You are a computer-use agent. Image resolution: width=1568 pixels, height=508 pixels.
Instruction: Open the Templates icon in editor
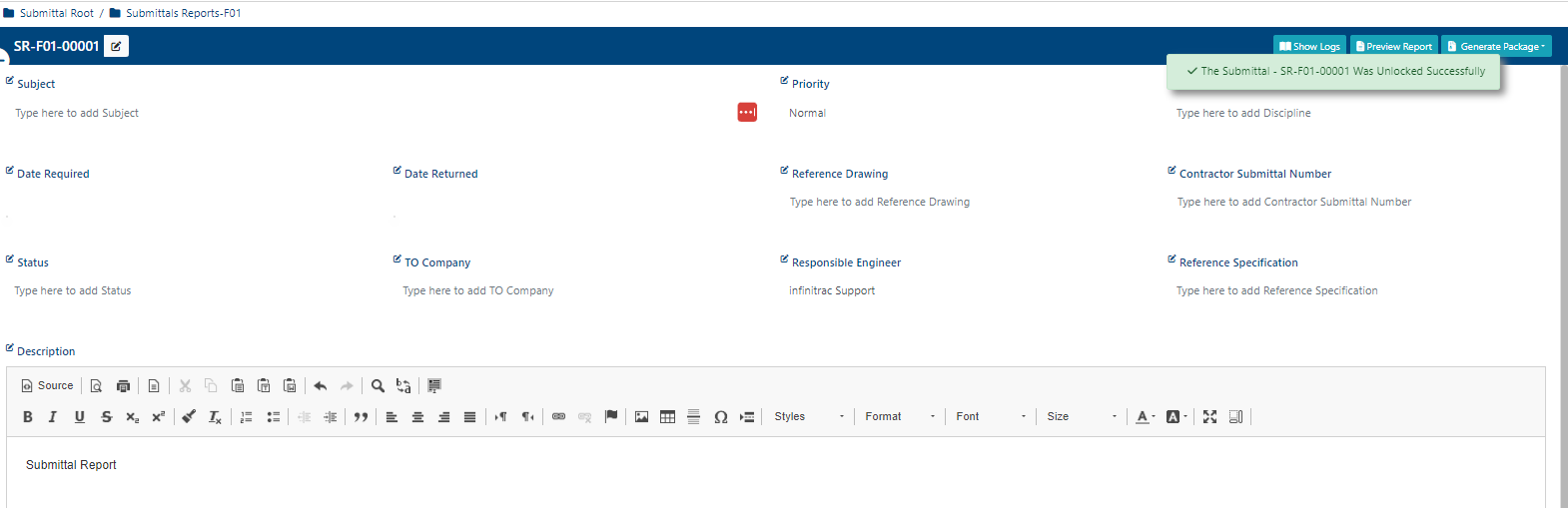pos(154,386)
